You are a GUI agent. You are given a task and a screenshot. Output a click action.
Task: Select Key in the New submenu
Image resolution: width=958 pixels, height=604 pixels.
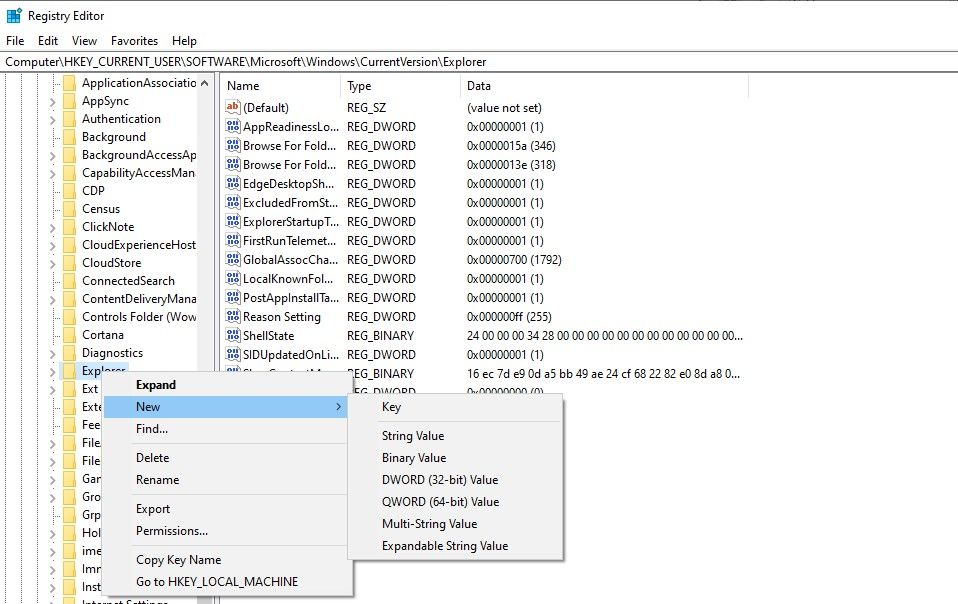(x=391, y=407)
